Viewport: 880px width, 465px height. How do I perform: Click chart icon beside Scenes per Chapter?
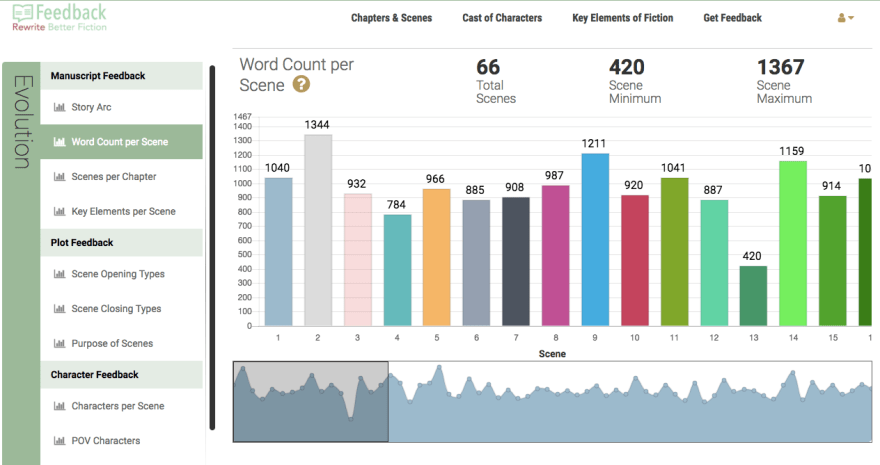coord(59,177)
